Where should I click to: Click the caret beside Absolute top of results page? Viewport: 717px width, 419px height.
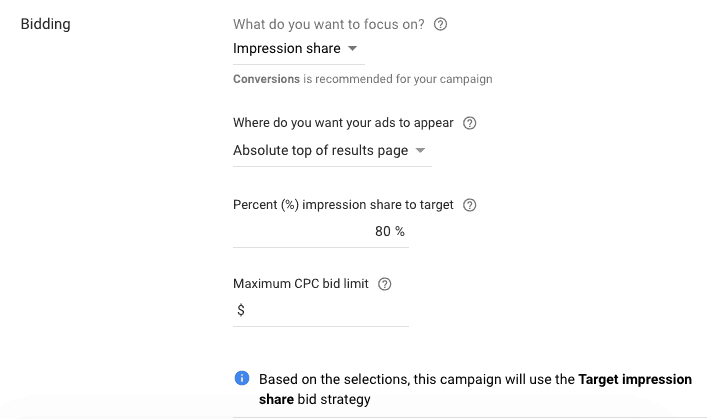(420, 150)
